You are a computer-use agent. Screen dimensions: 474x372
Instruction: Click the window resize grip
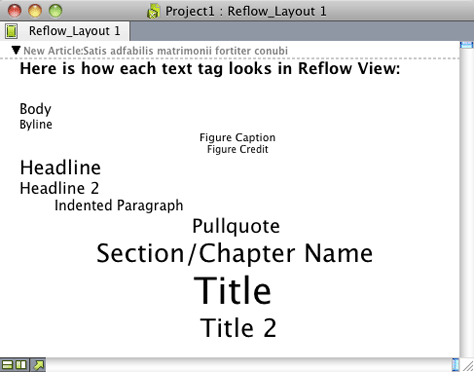pyautogui.click(x=467, y=365)
